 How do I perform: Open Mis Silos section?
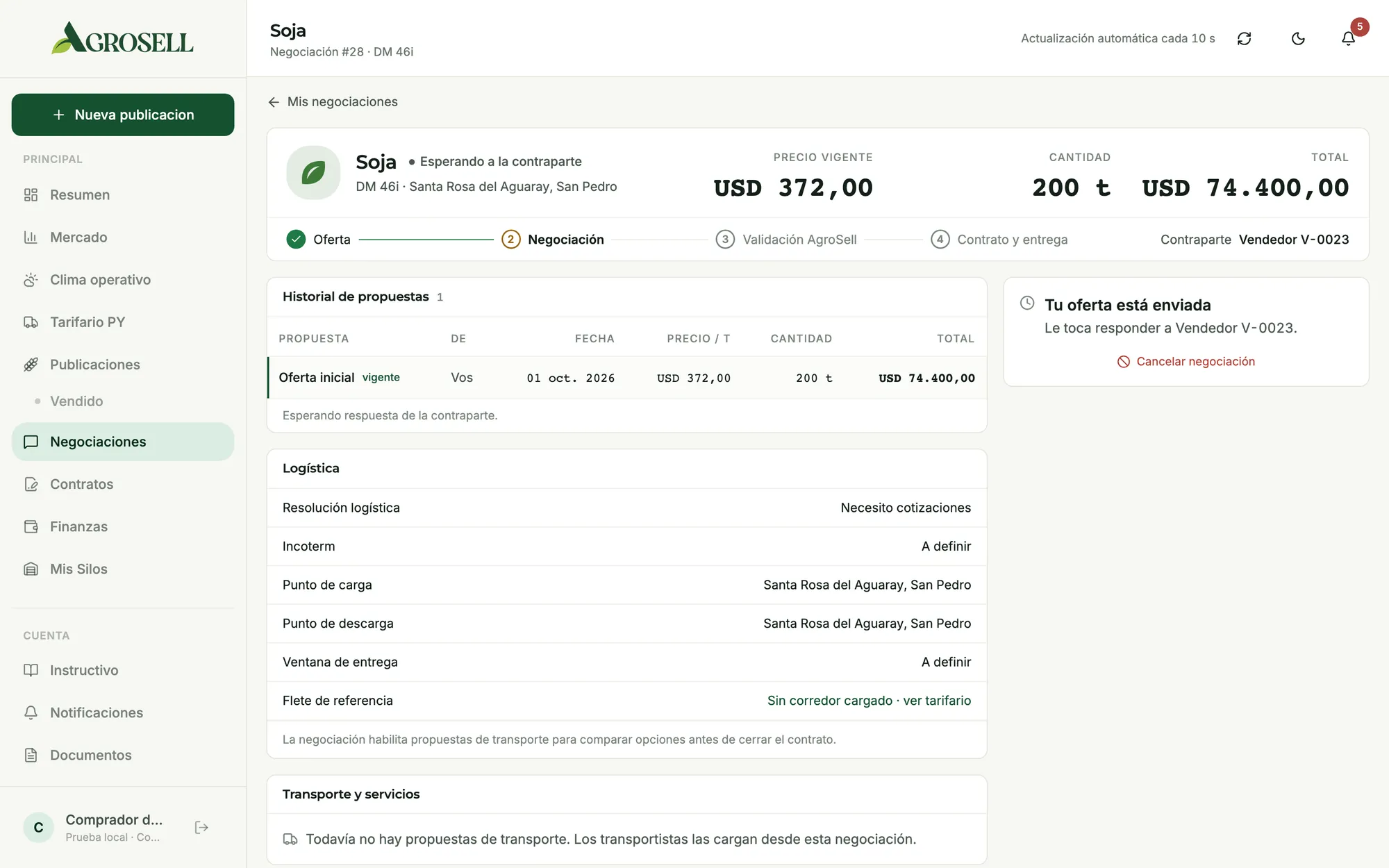point(123,569)
